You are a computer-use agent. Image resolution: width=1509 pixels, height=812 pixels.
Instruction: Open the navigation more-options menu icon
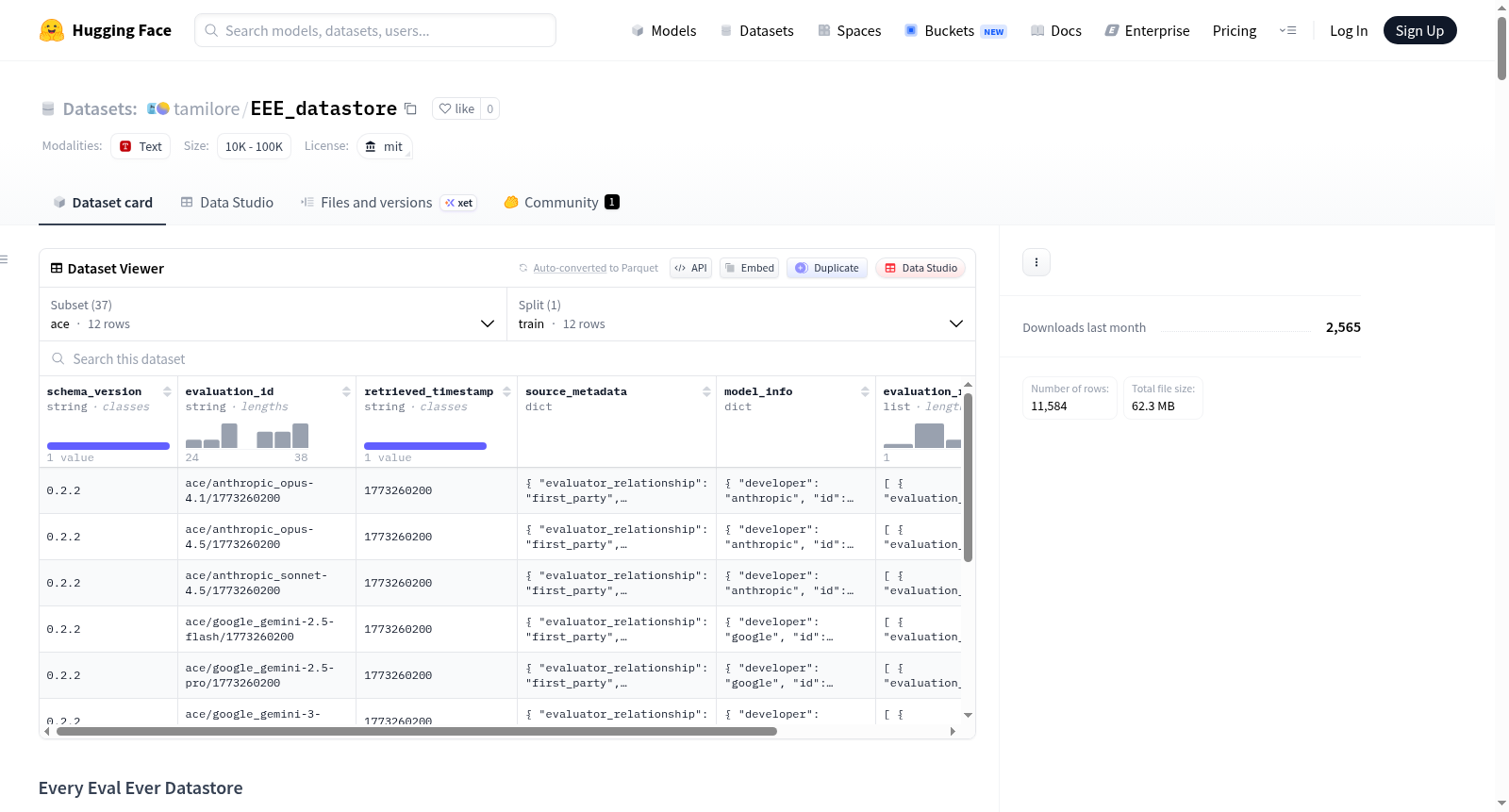point(1287,30)
